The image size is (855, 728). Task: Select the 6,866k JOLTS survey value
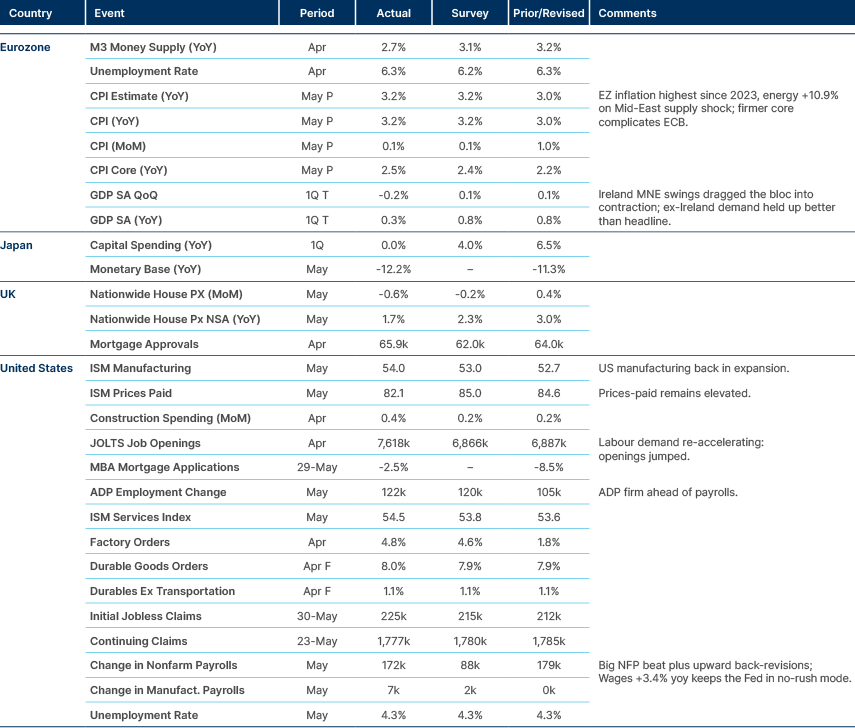click(x=469, y=443)
